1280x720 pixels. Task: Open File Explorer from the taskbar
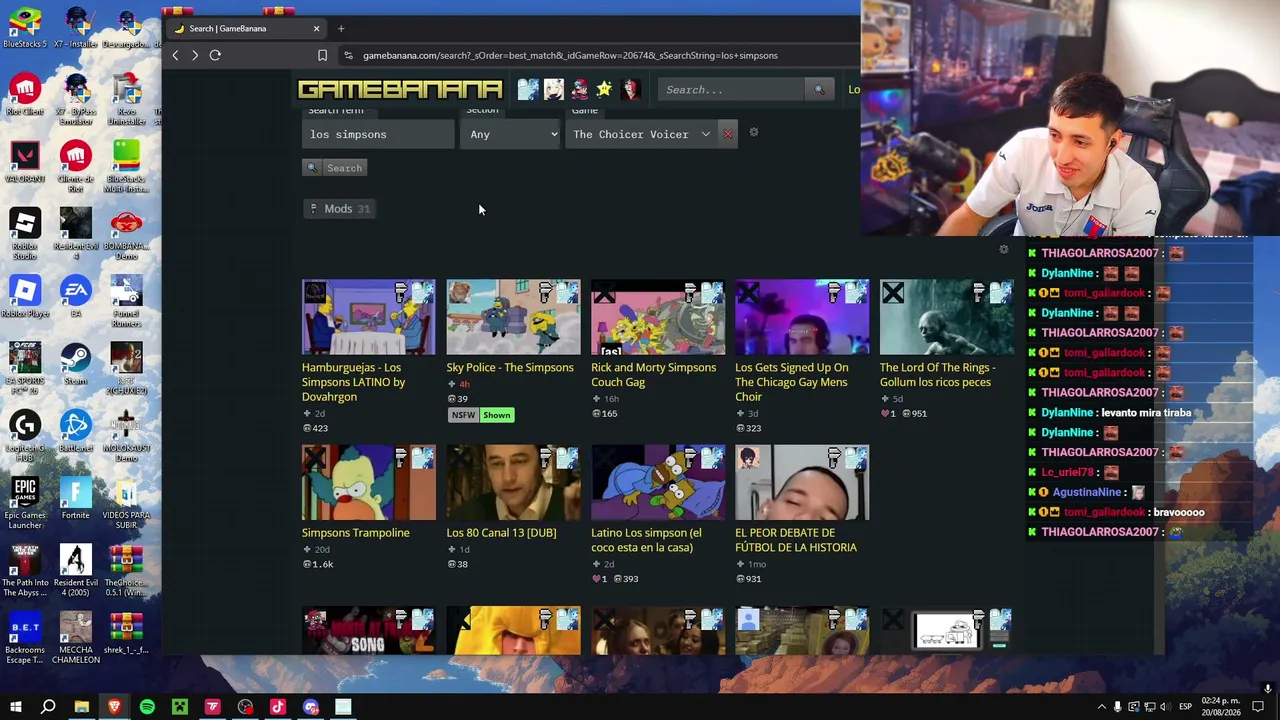[81, 707]
